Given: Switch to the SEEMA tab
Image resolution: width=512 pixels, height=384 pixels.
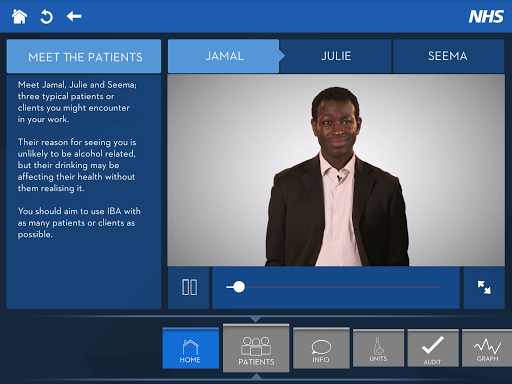Looking at the screenshot, I should 448,56.
